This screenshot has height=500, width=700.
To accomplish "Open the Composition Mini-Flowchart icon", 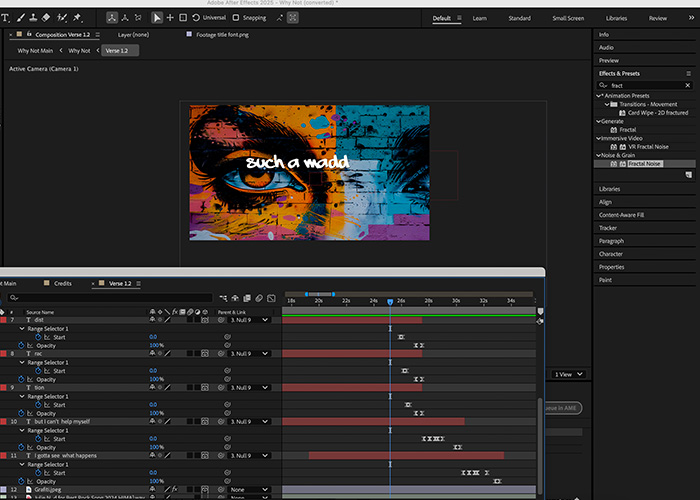I will click(x=223, y=298).
